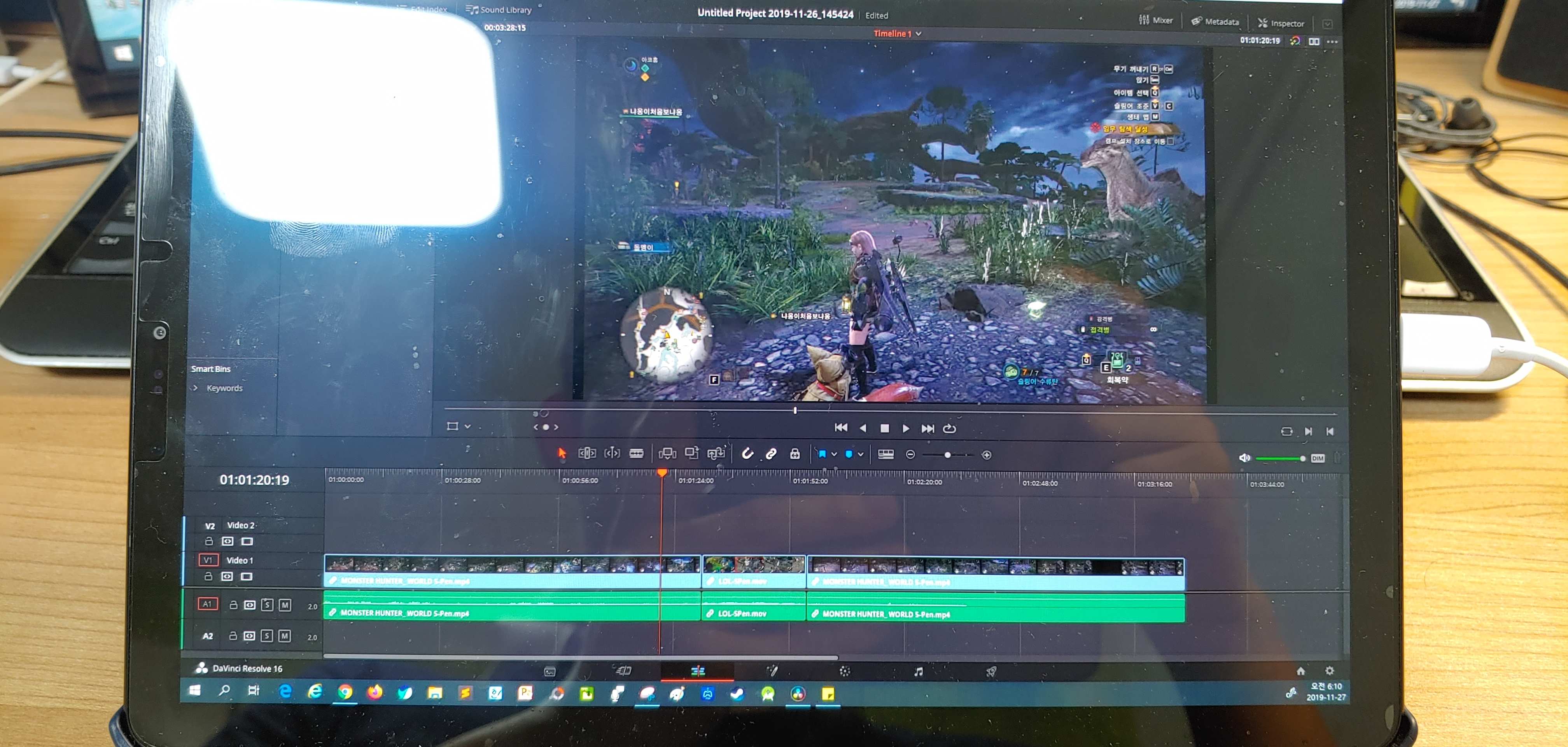
Task: Open the viewer three-dots options menu
Action: [1332, 42]
